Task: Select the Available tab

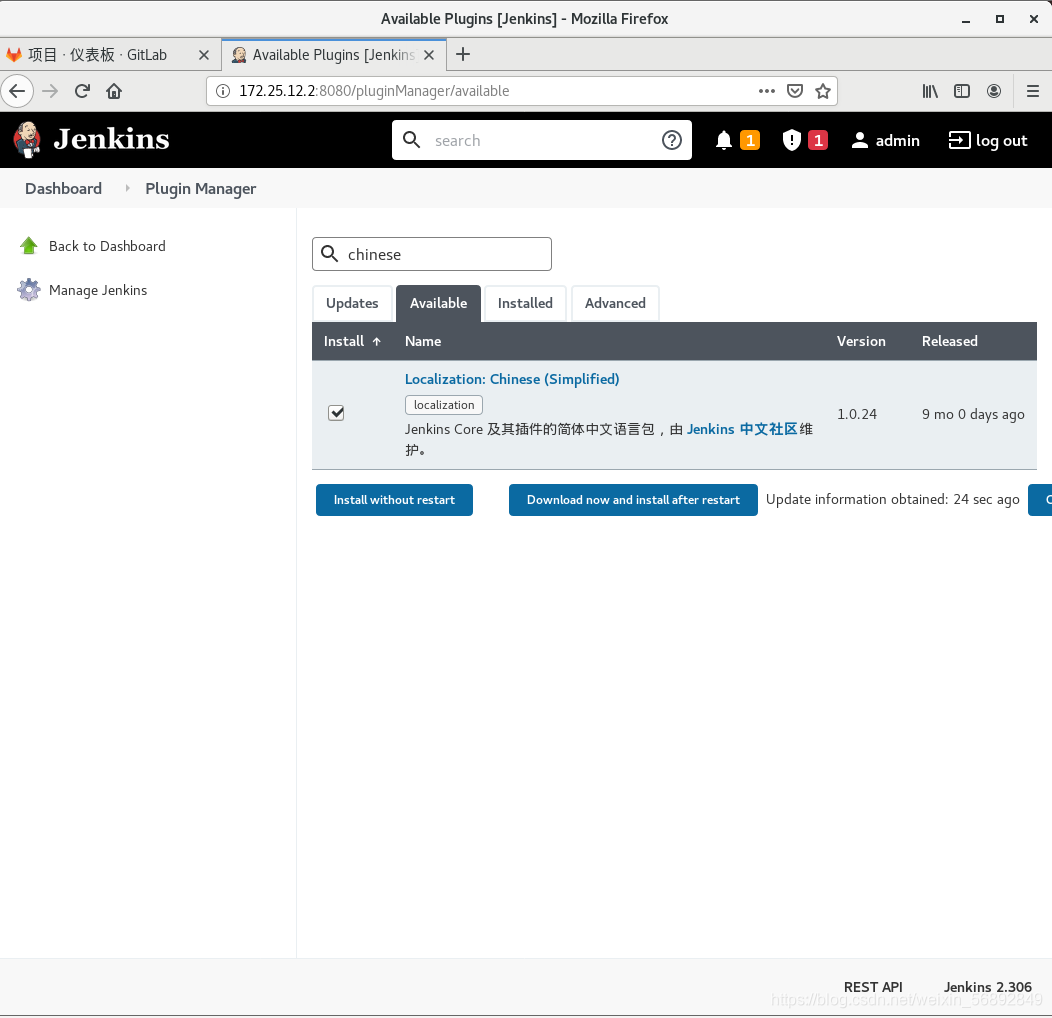Action: (x=438, y=303)
